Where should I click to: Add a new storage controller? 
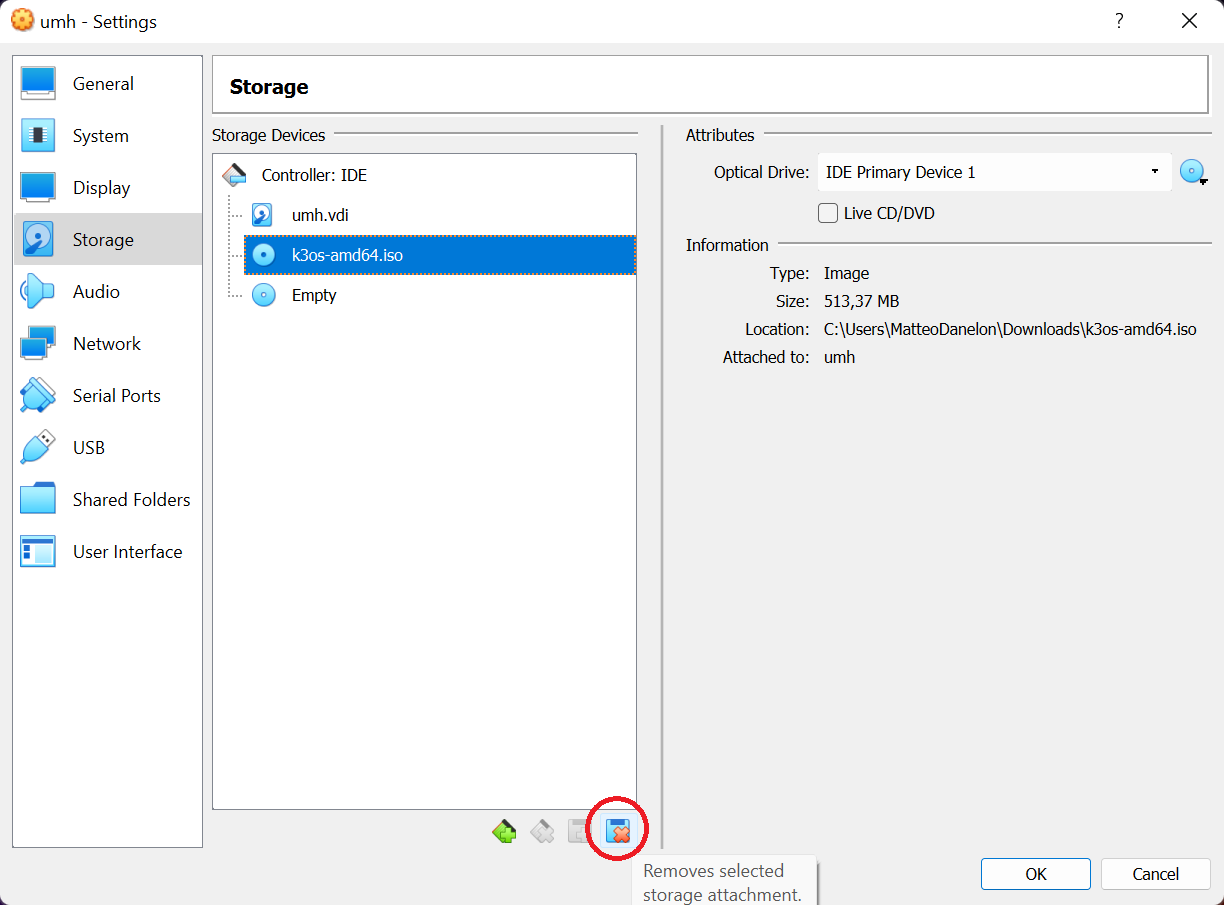(x=504, y=831)
